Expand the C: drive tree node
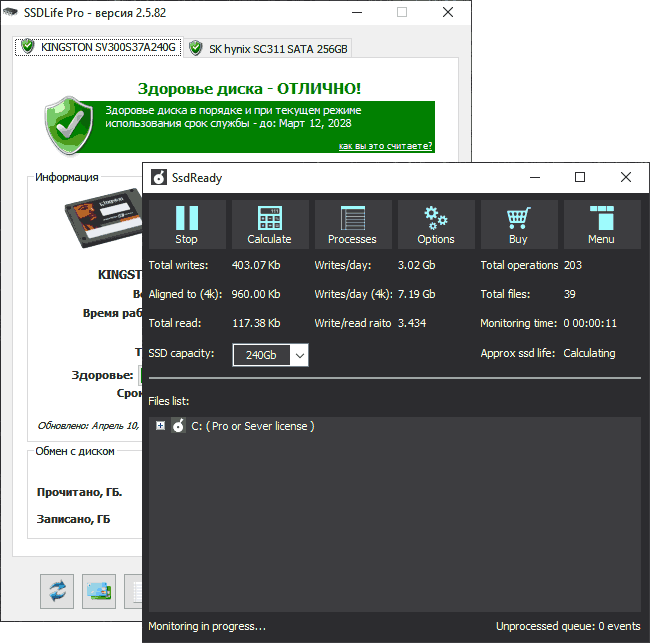The height and width of the screenshot is (643, 650). pos(160,426)
